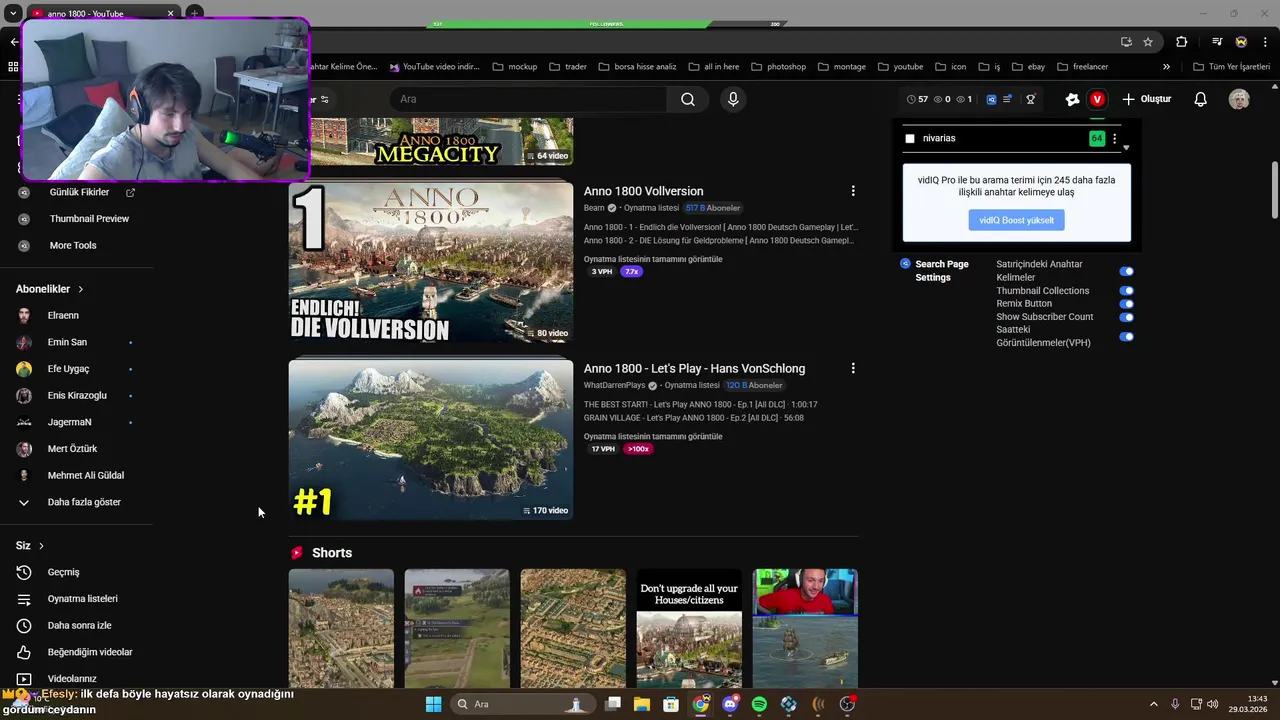This screenshot has height=720, width=1280.
Task: Open options menu for Anno 1800 Vollversion
Action: [853, 191]
